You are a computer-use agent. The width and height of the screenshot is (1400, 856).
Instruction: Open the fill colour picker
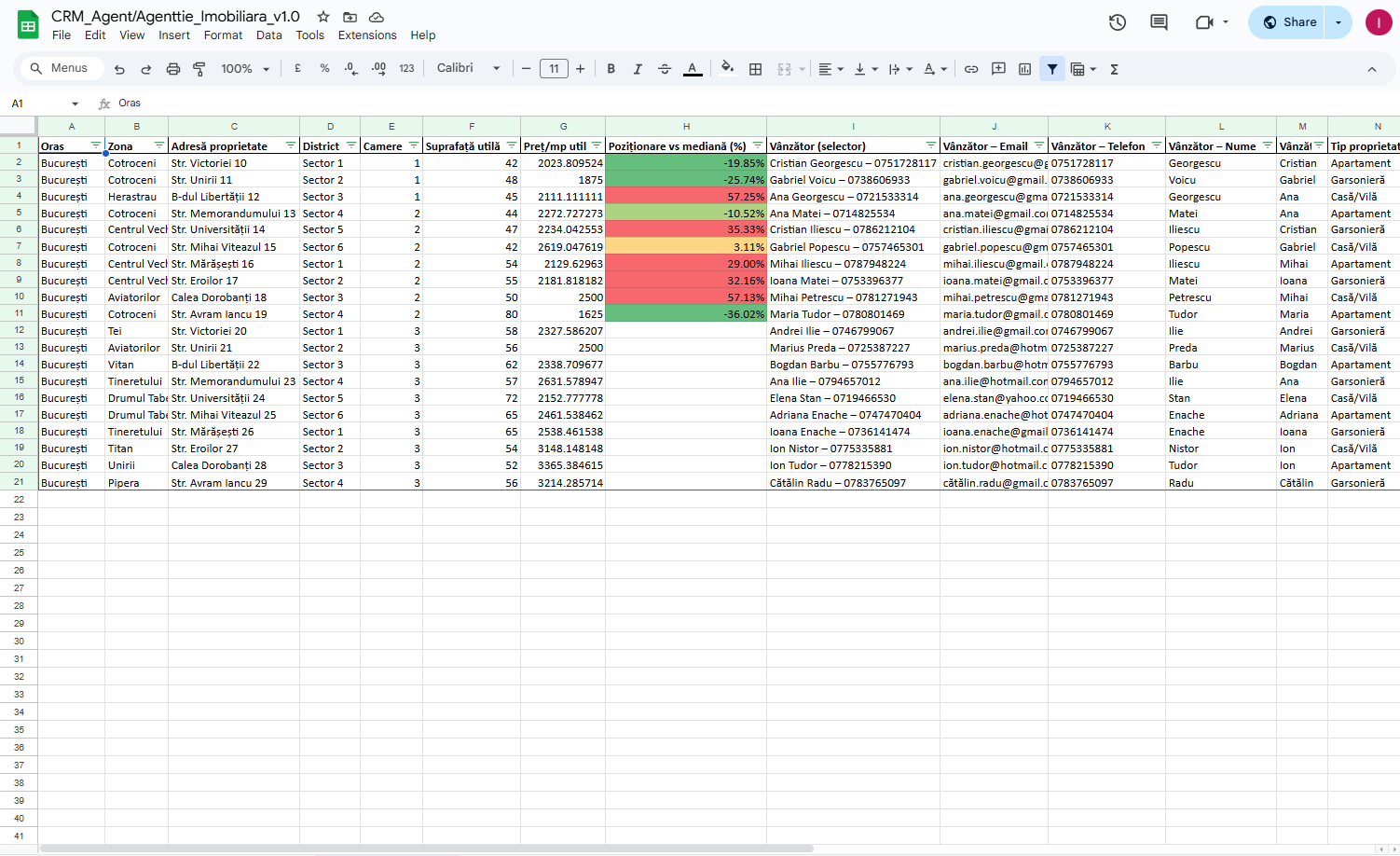click(727, 68)
